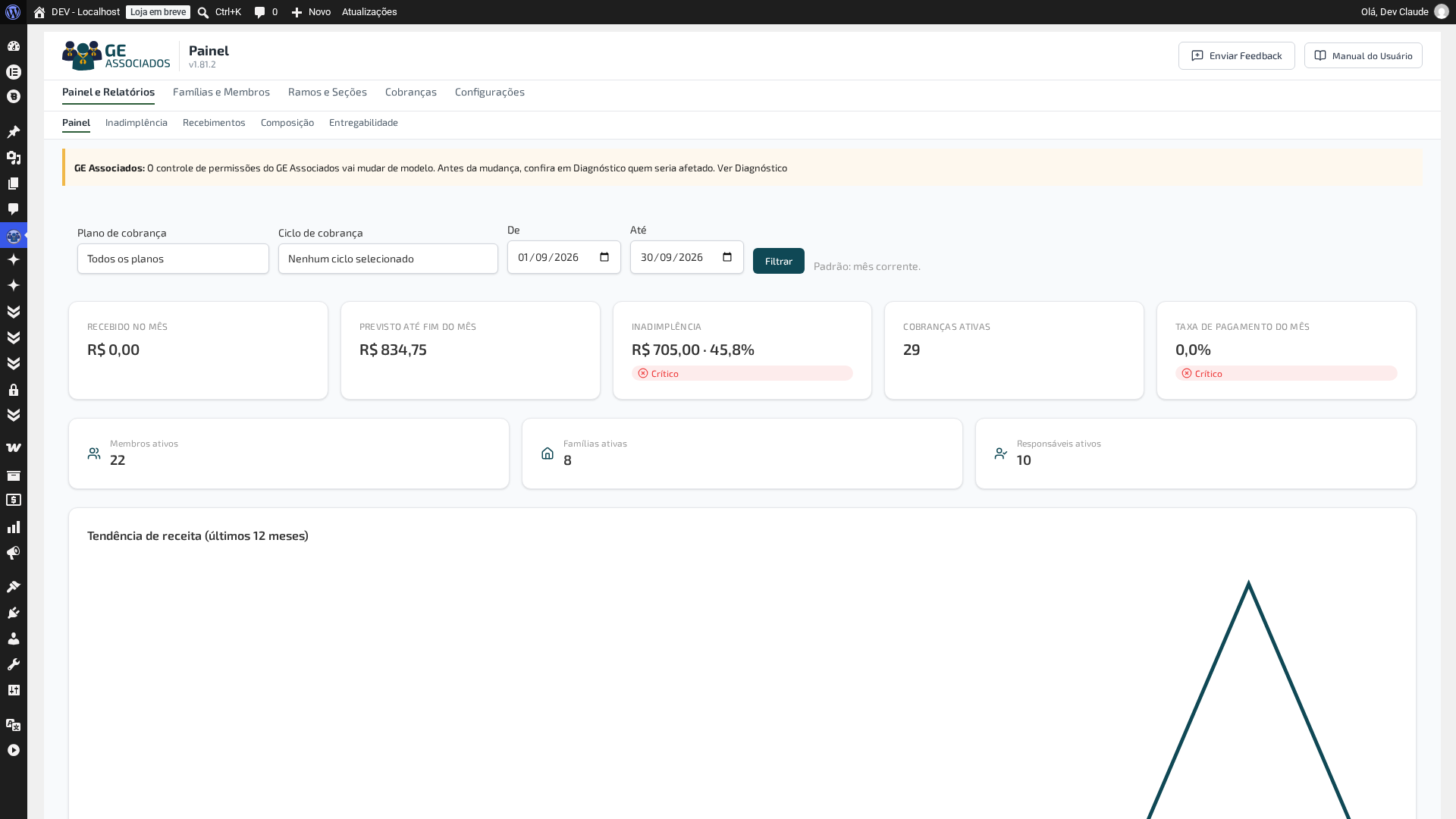Open the Products archive box icon in the sidebar
Screen dimensions: 1456x819
(14, 475)
